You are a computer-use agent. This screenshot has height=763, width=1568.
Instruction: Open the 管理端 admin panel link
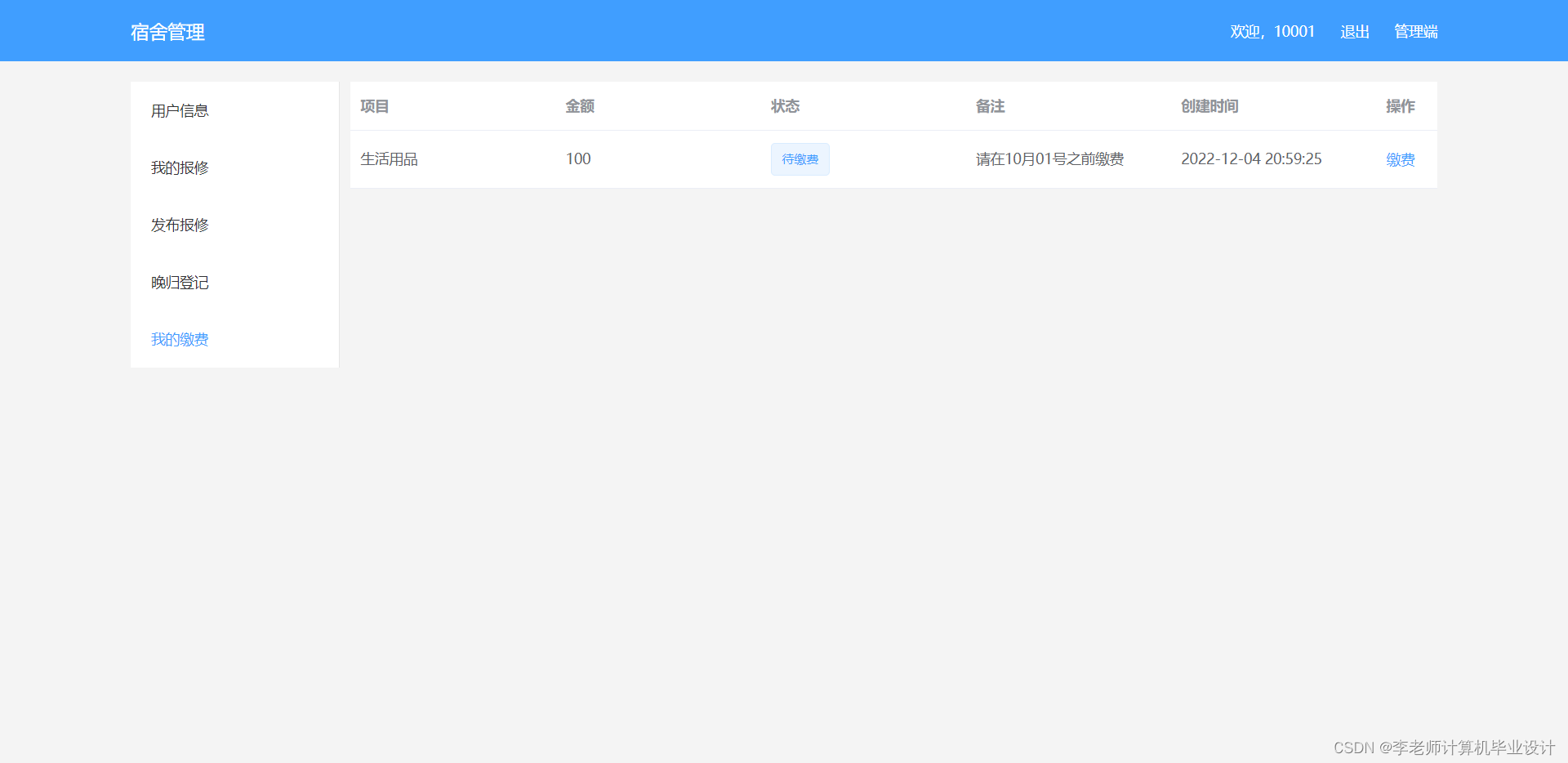click(1416, 31)
